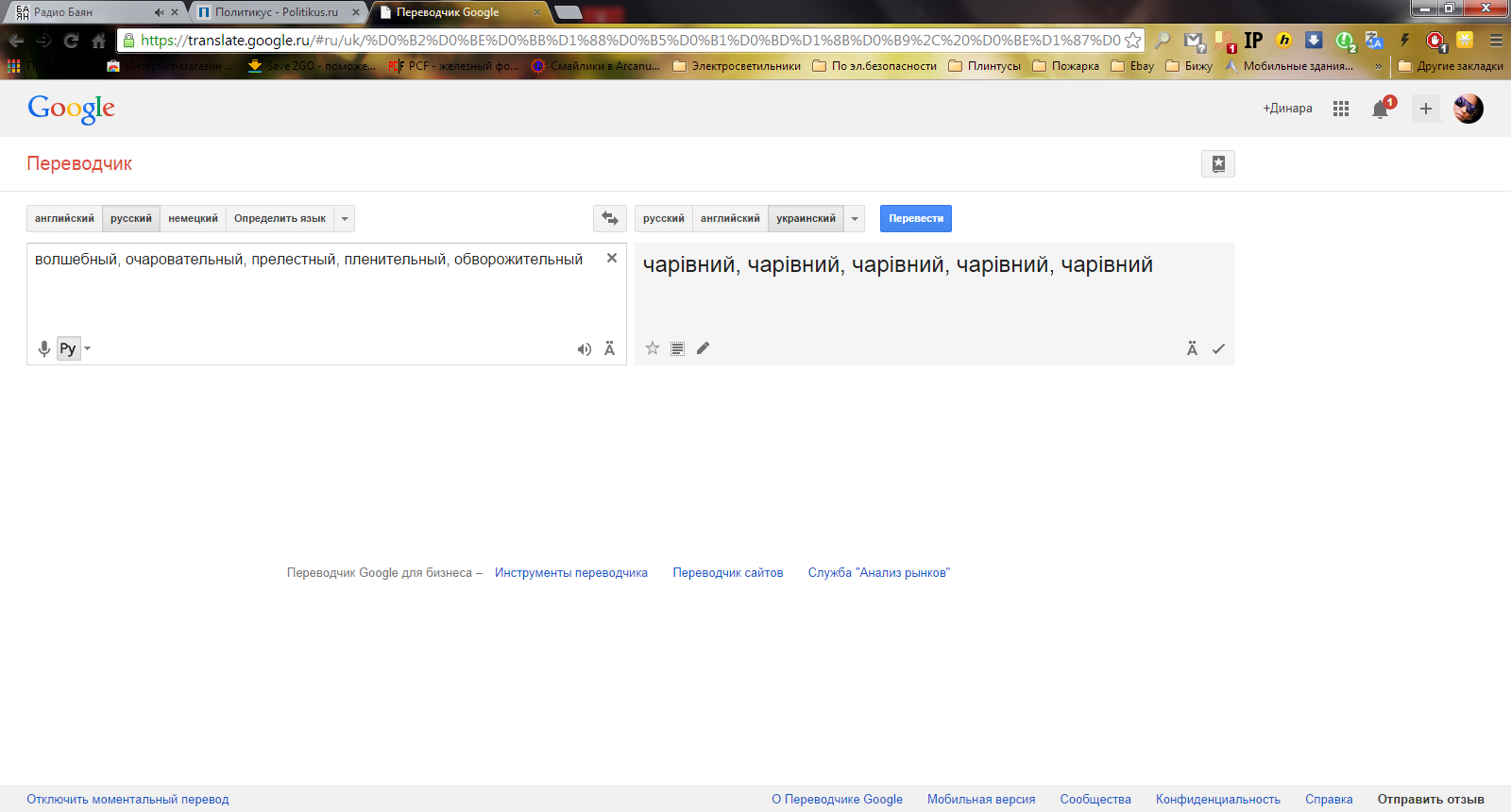Open Мобильные здания bookmark
The image size is (1511, 812).
coord(1289,66)
